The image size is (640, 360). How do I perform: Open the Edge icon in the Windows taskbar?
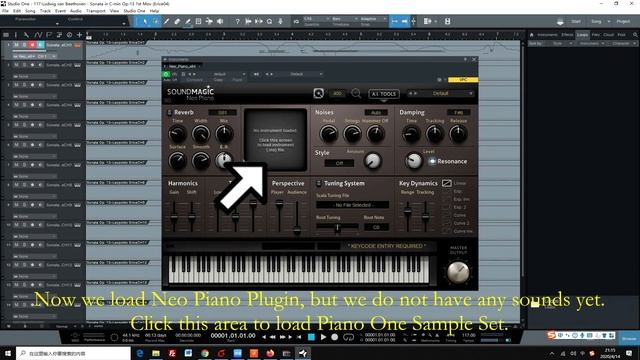(x=140, y=353)
